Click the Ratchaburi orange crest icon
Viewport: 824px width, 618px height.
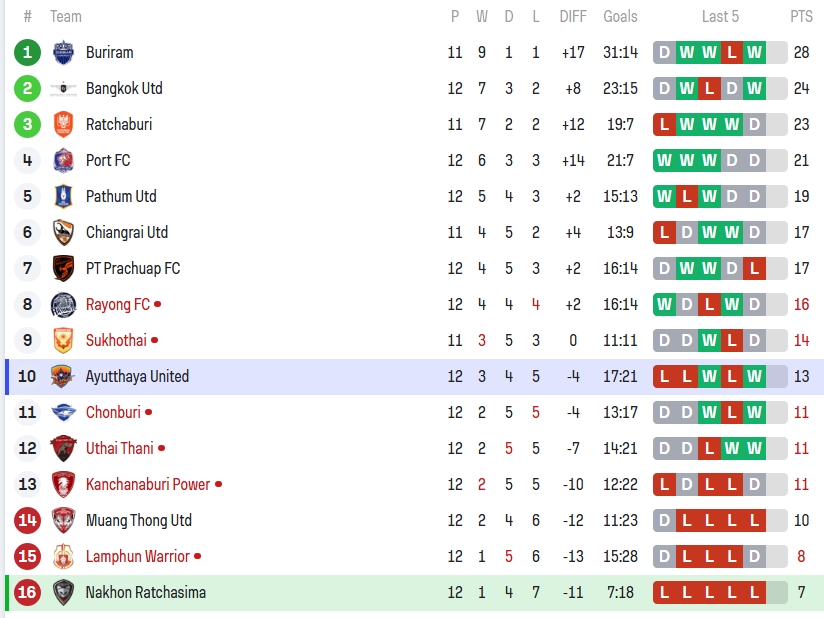click(63, 124)
